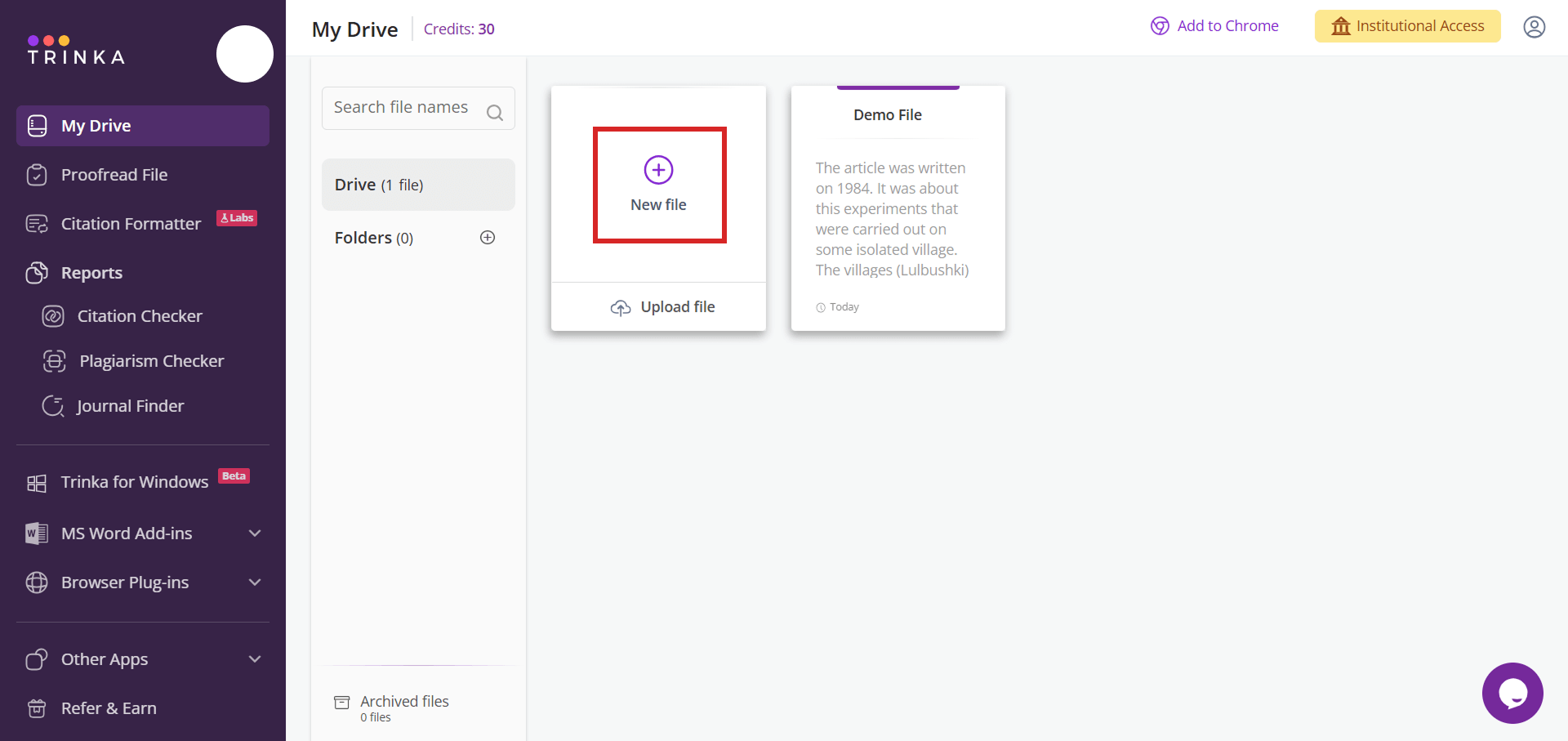Click the Proofread File clipboard icon
1568x741 pixels.
[37, 175]
